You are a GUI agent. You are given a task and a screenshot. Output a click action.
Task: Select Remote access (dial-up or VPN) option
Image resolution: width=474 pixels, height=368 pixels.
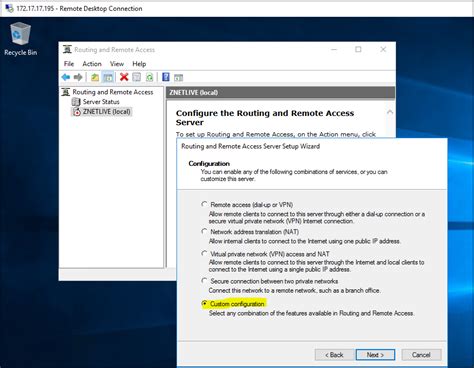[x=204, y=204]
